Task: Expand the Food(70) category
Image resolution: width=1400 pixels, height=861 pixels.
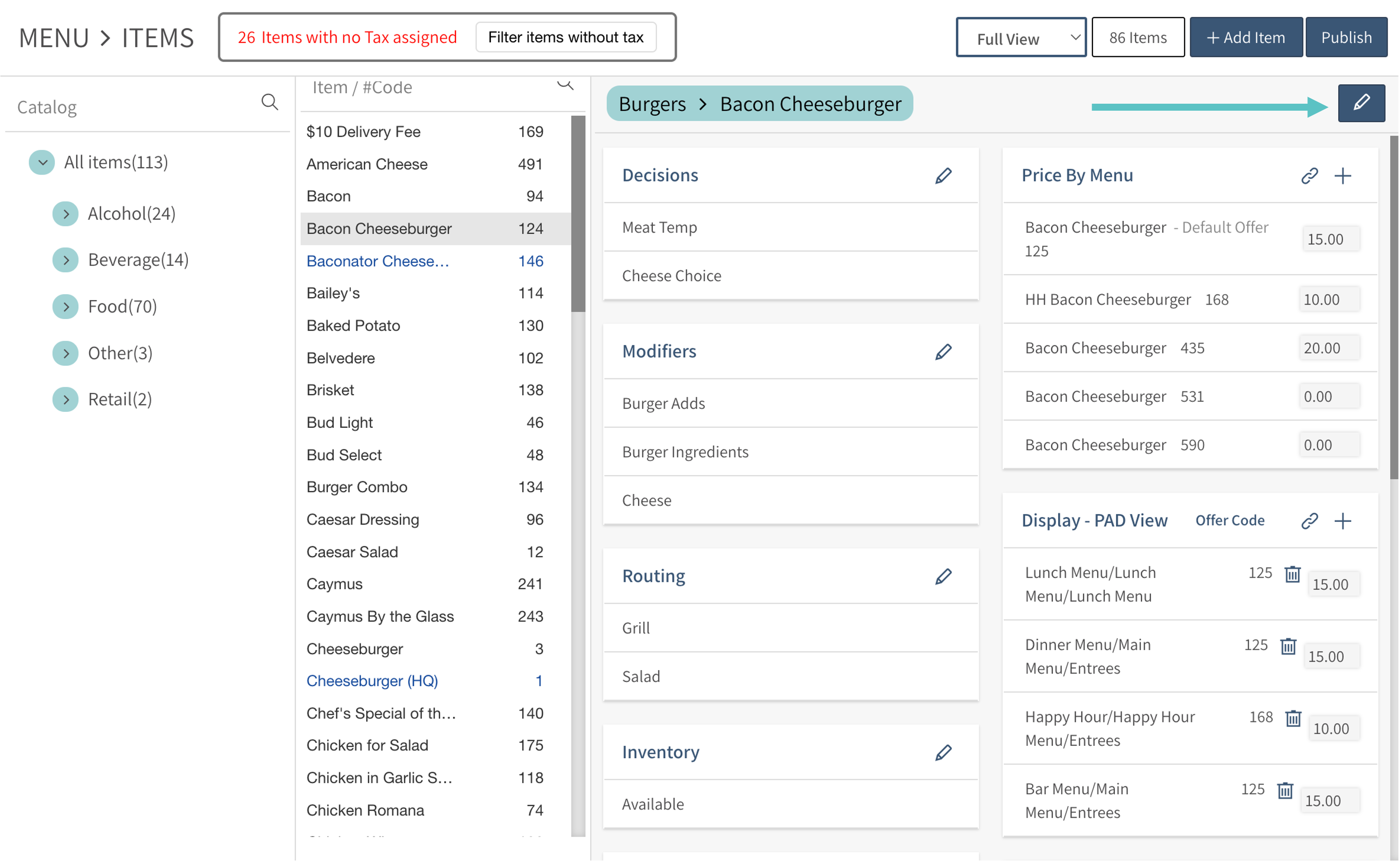Action: point(65,307)
